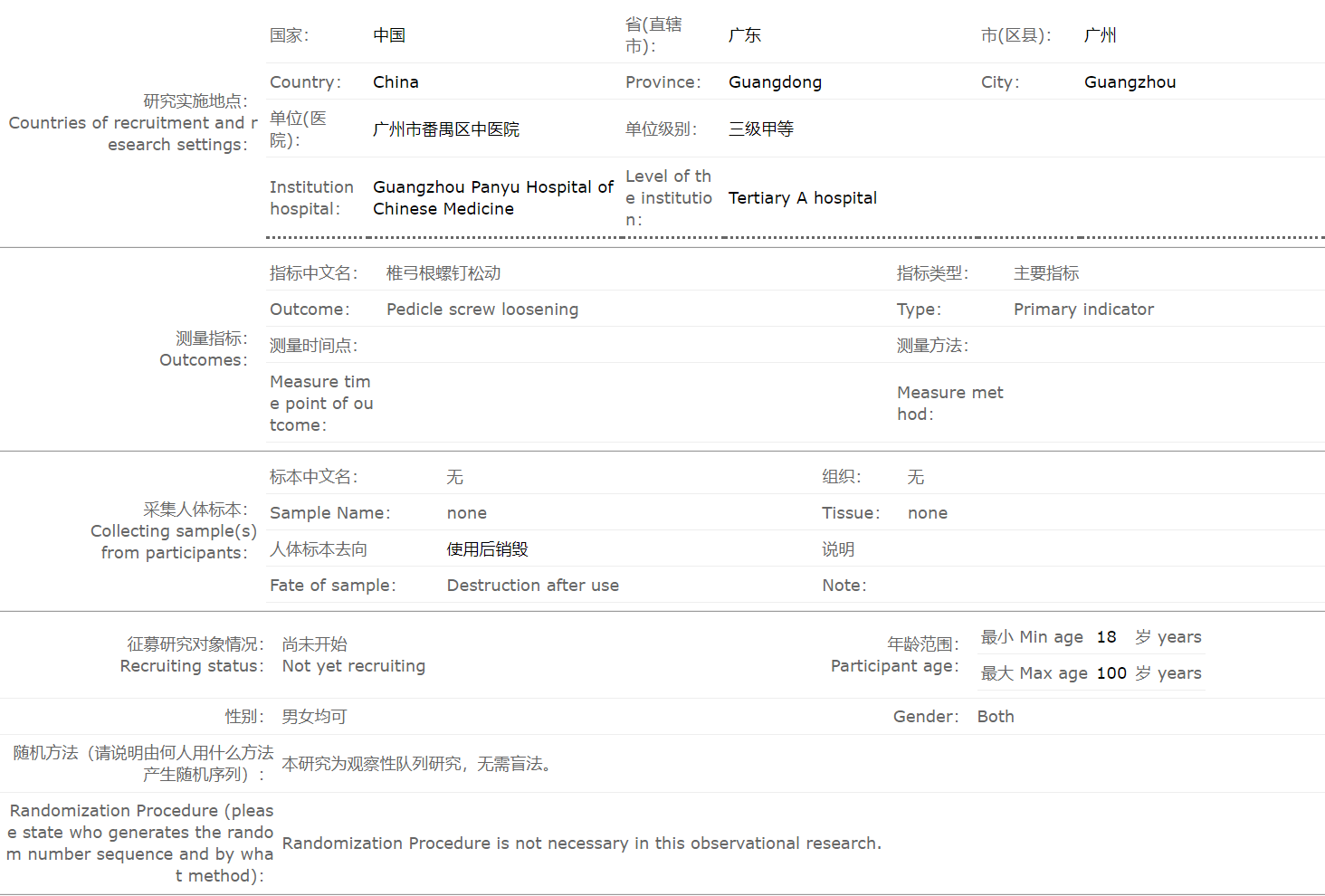Click the Note label in sample section
Screen dimensions: 1325x896
click(x=844, y=586)
